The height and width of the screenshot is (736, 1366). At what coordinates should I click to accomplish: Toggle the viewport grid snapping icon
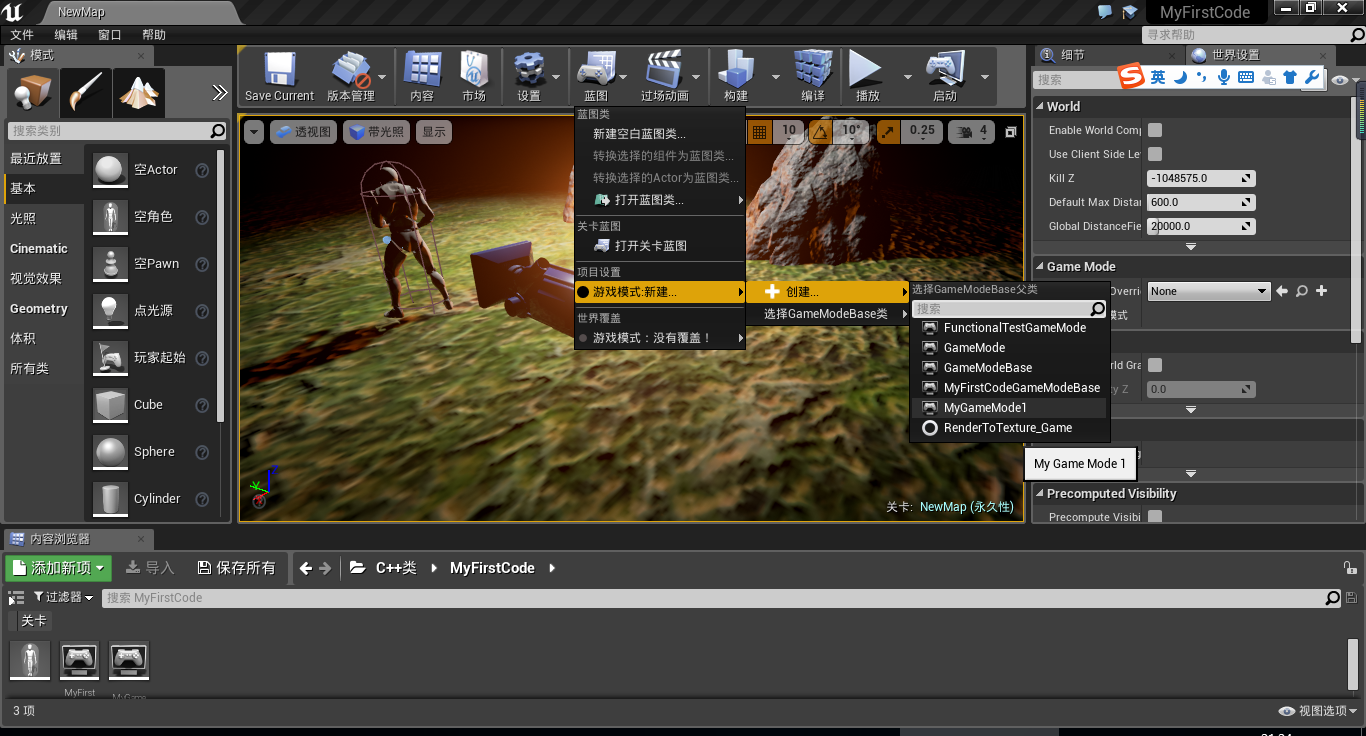(x=759, y=131)
